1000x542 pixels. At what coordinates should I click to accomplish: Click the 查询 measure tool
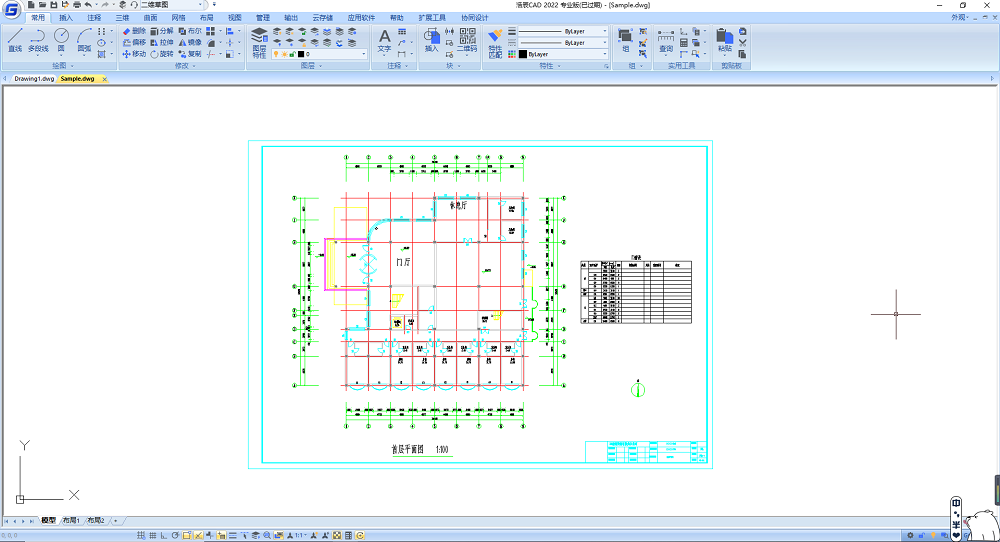[x=666, y=40]
